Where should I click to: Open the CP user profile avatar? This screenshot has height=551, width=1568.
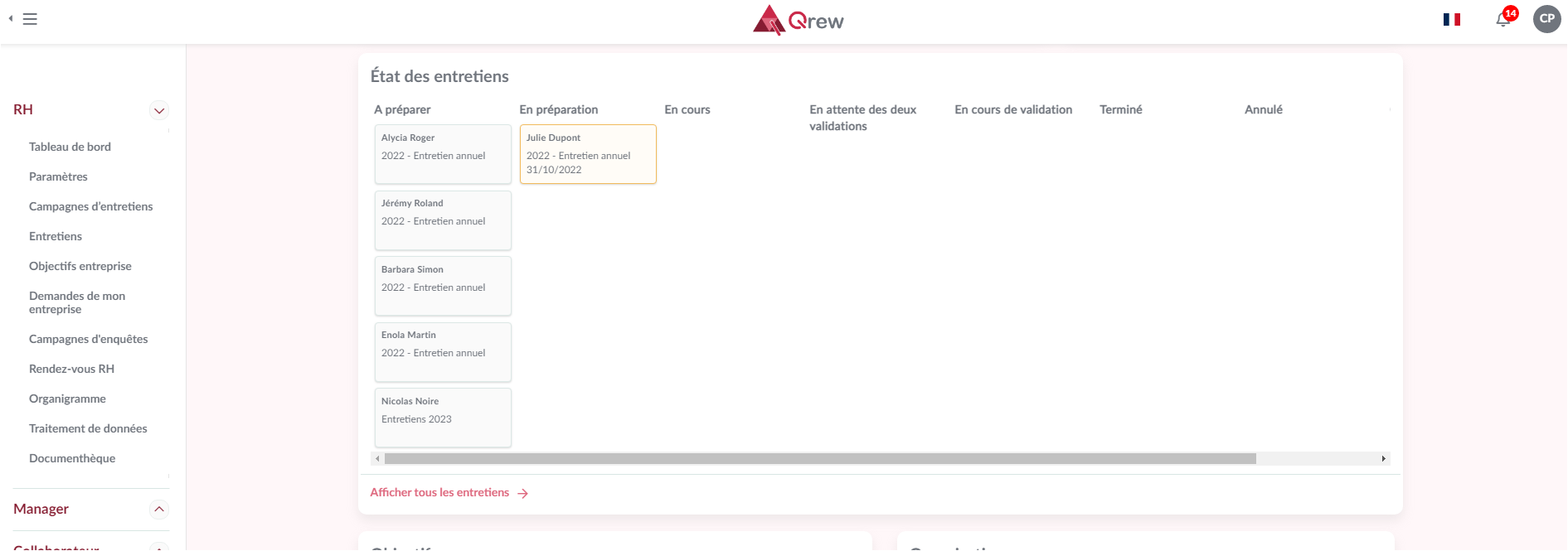click(x=1546, y=19)
